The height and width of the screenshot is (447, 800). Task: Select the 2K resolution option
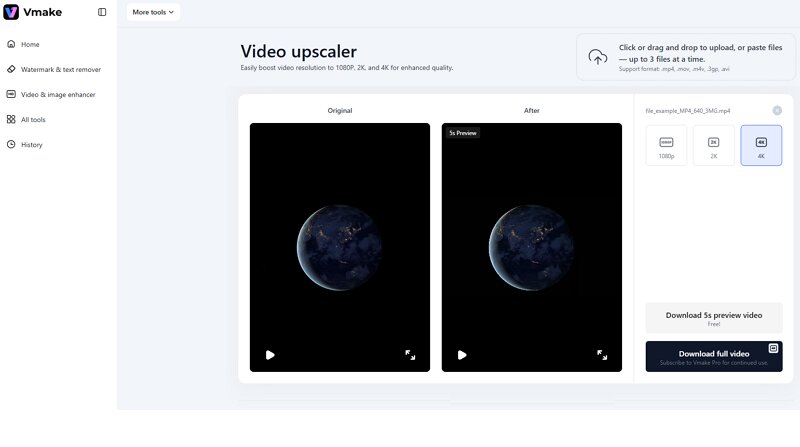click(714, 146)
